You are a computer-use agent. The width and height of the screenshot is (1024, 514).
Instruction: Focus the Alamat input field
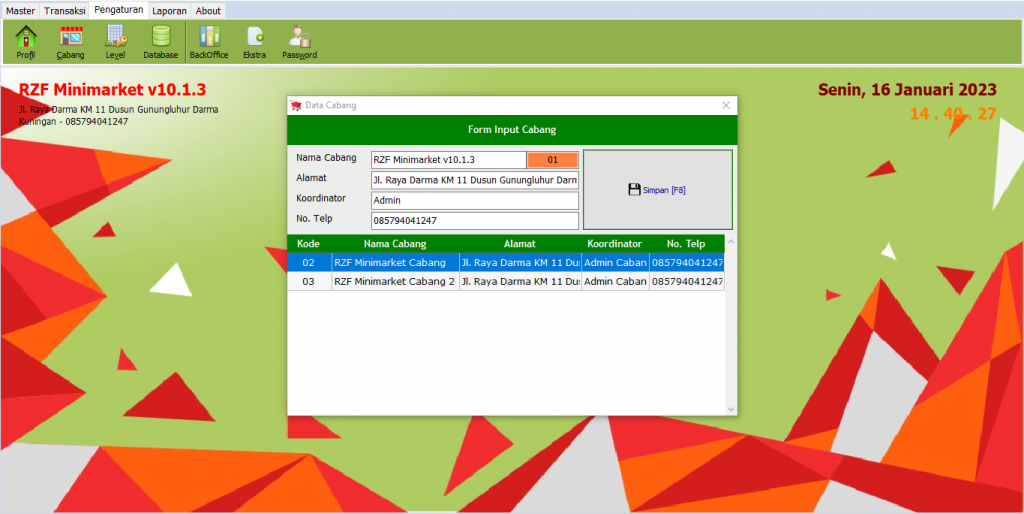475,180
